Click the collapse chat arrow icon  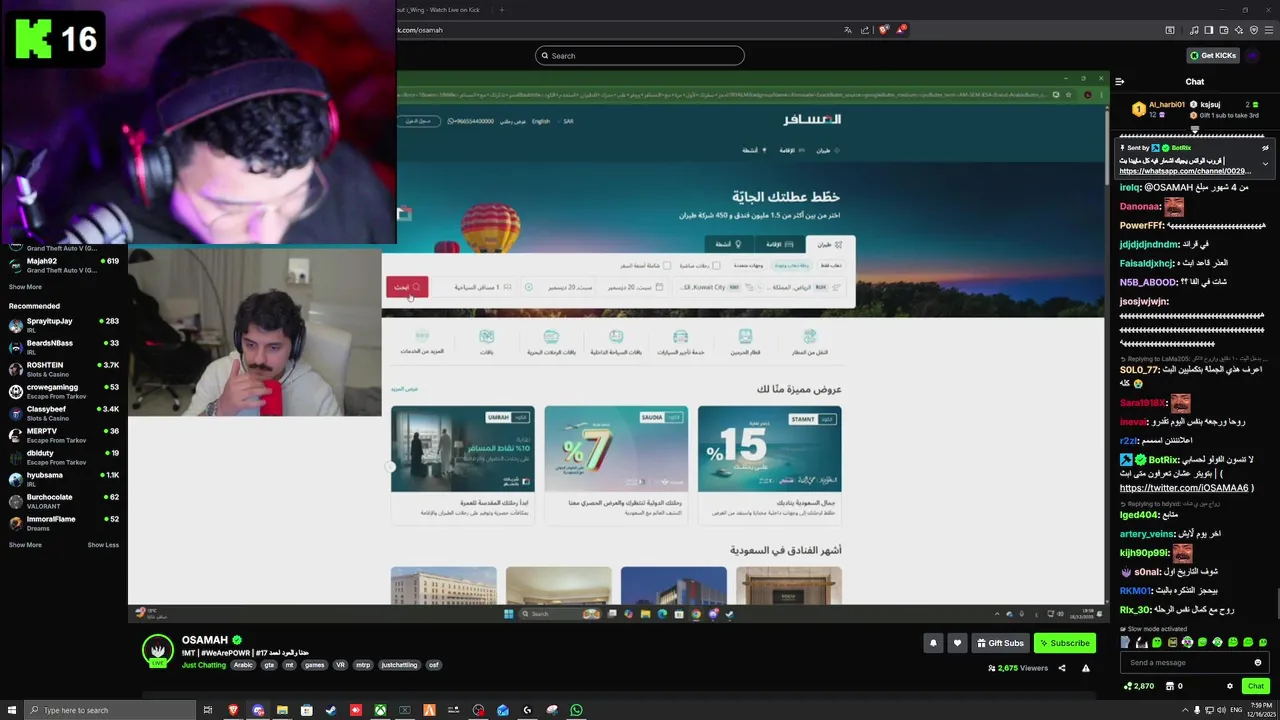click(1119, 81)
